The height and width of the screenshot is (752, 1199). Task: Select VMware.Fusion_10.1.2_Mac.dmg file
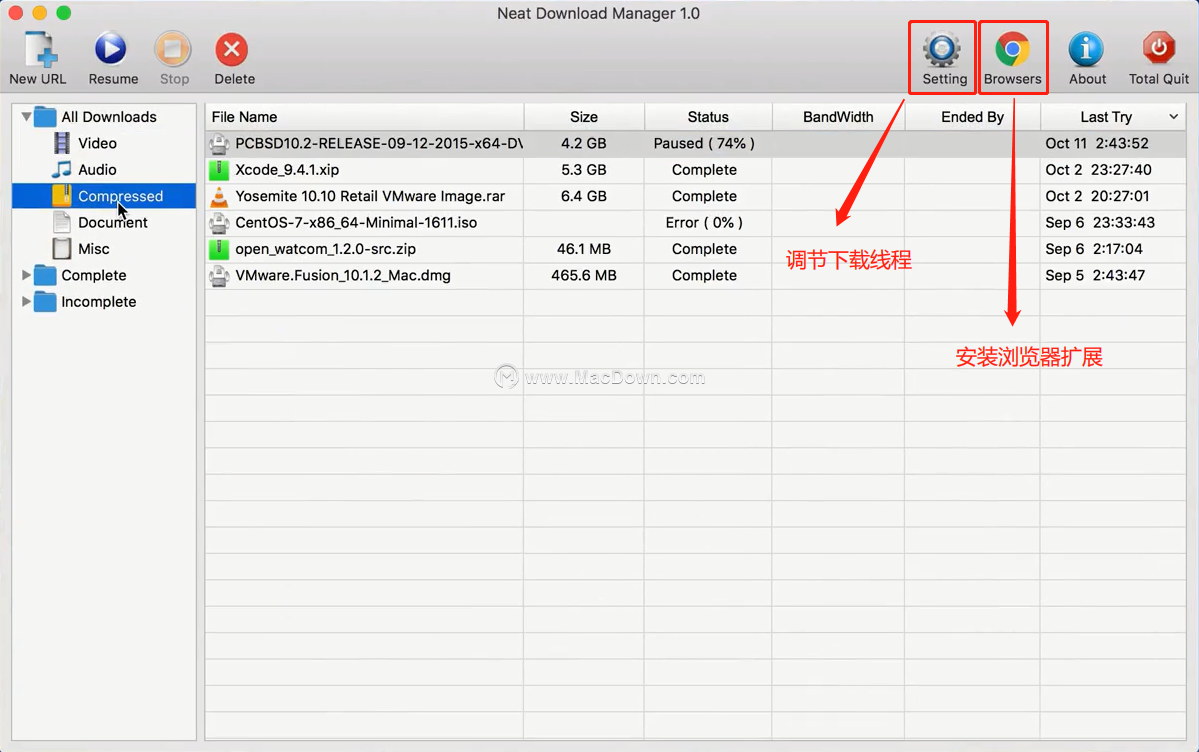pos(343,275)
